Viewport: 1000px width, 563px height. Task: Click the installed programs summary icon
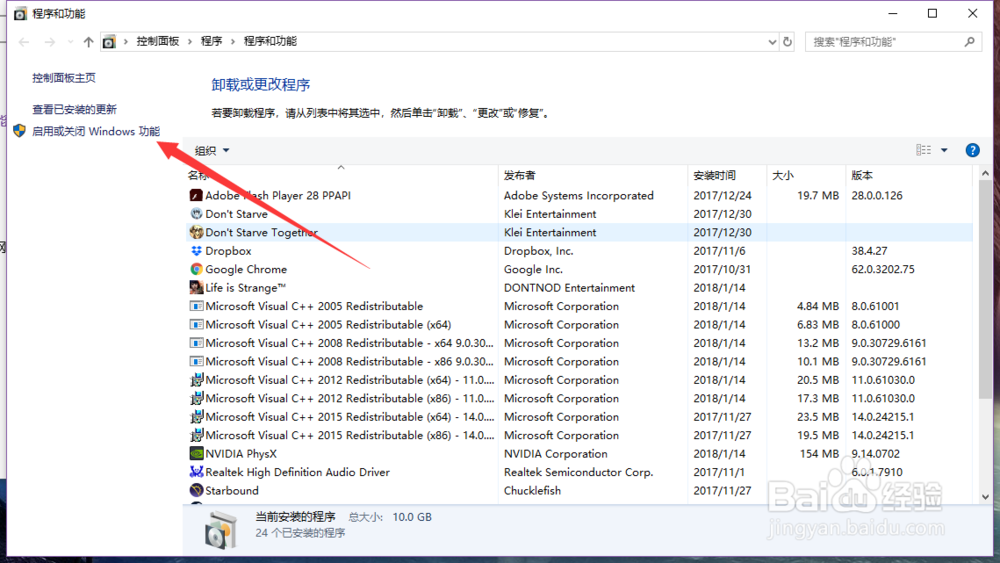click(x=221, y=529)
